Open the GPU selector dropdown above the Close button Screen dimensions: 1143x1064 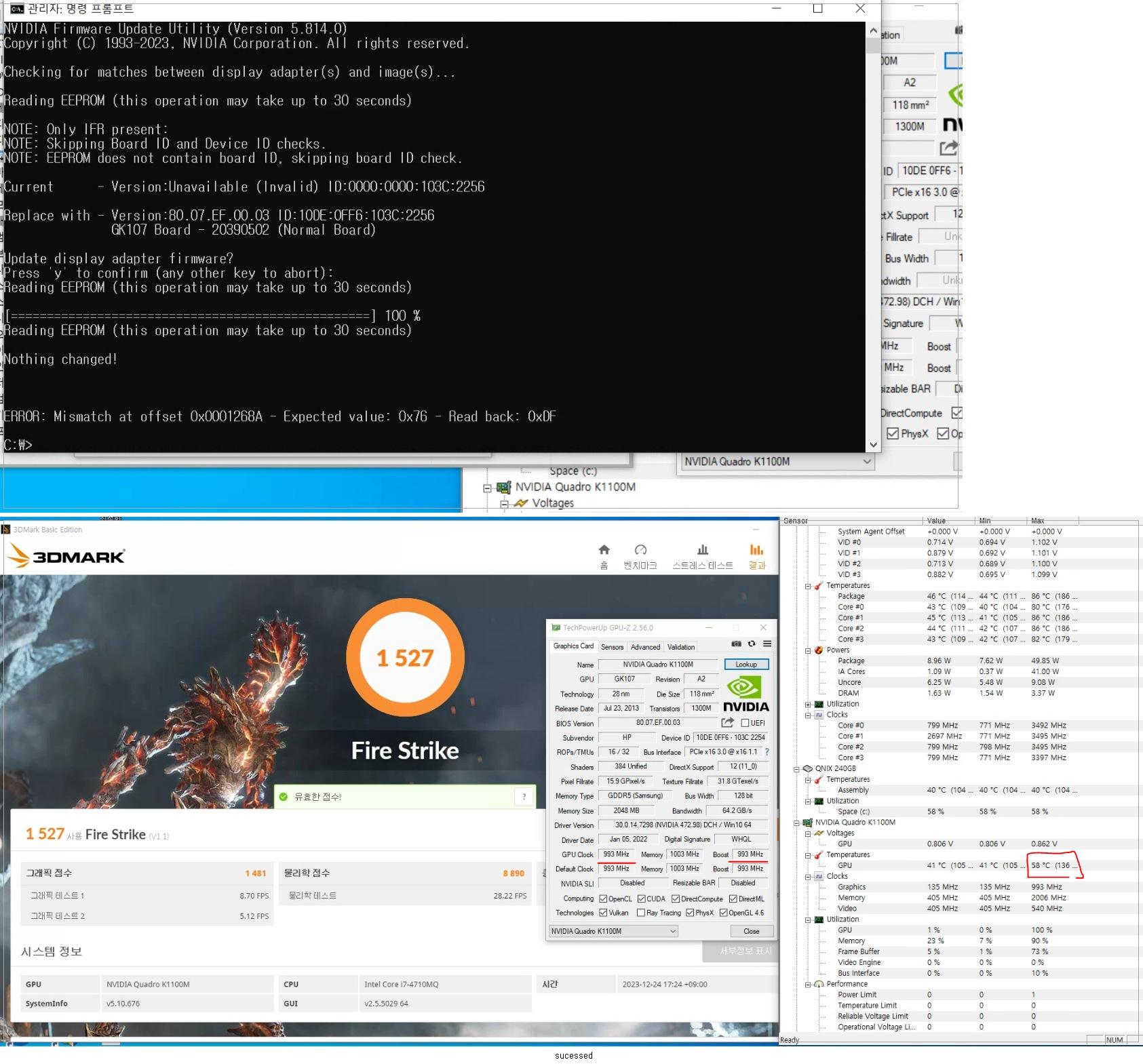point(613,931)
